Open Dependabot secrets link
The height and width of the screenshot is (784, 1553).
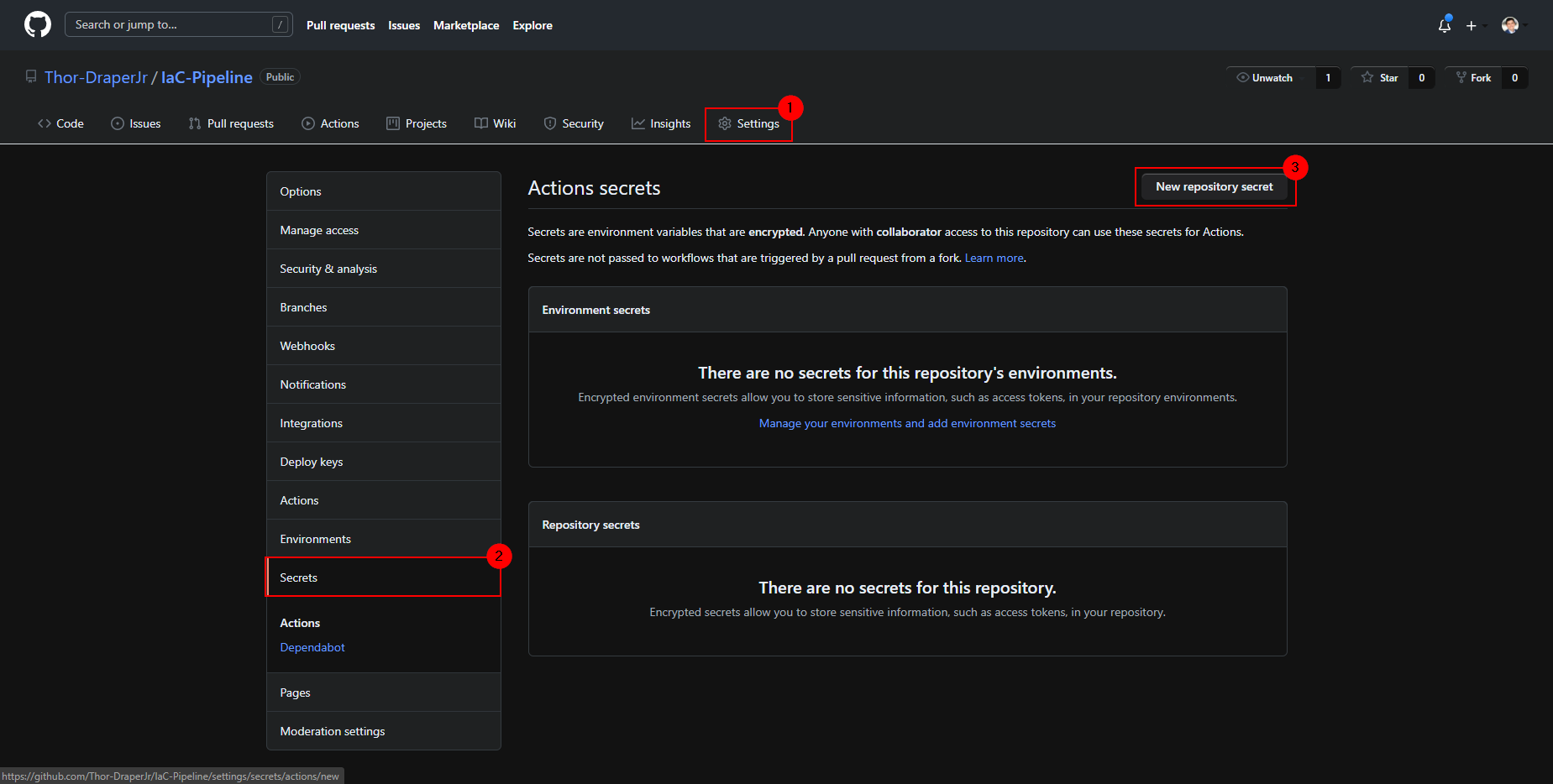[312, 647]
